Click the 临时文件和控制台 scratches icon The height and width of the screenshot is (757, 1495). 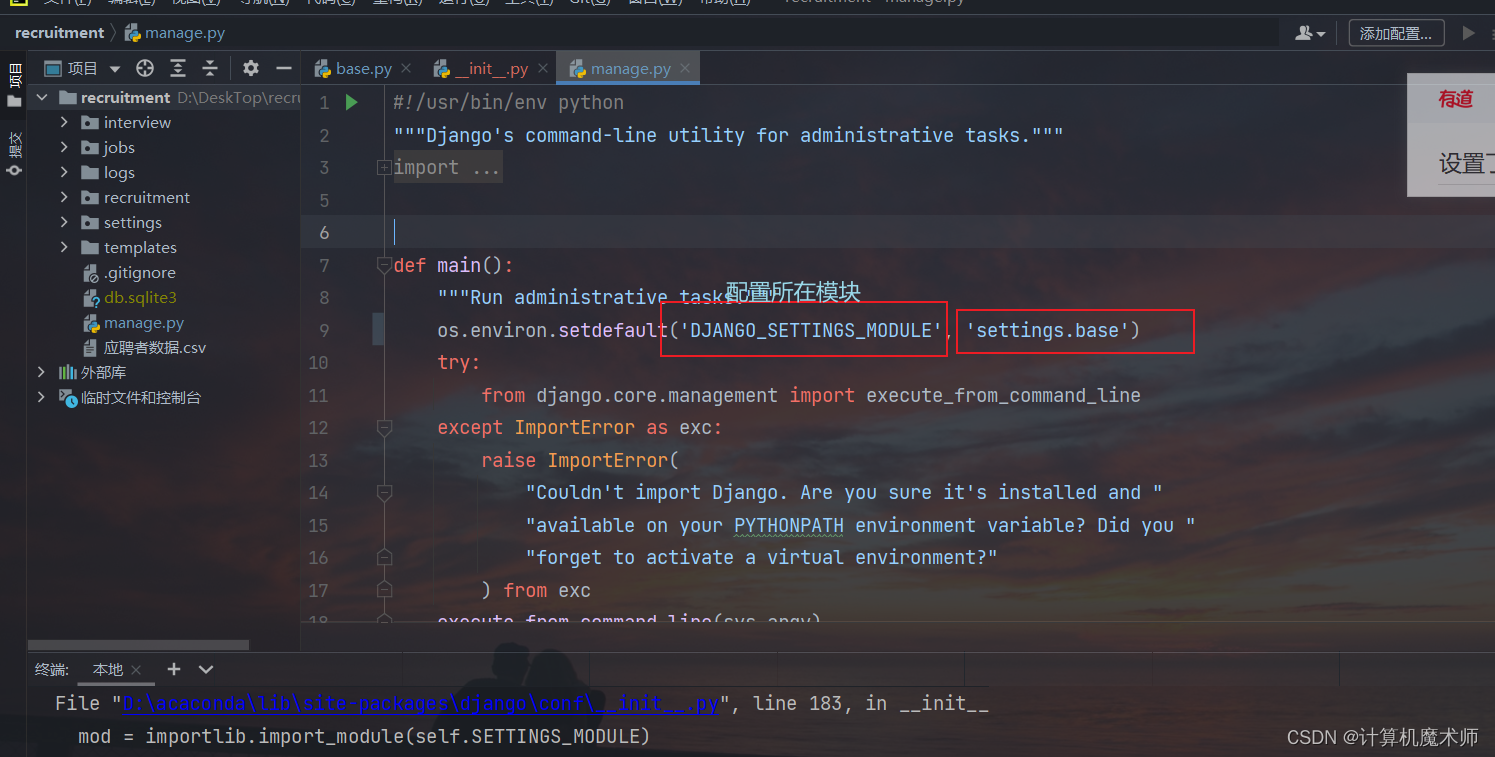[x=68, y=397]
